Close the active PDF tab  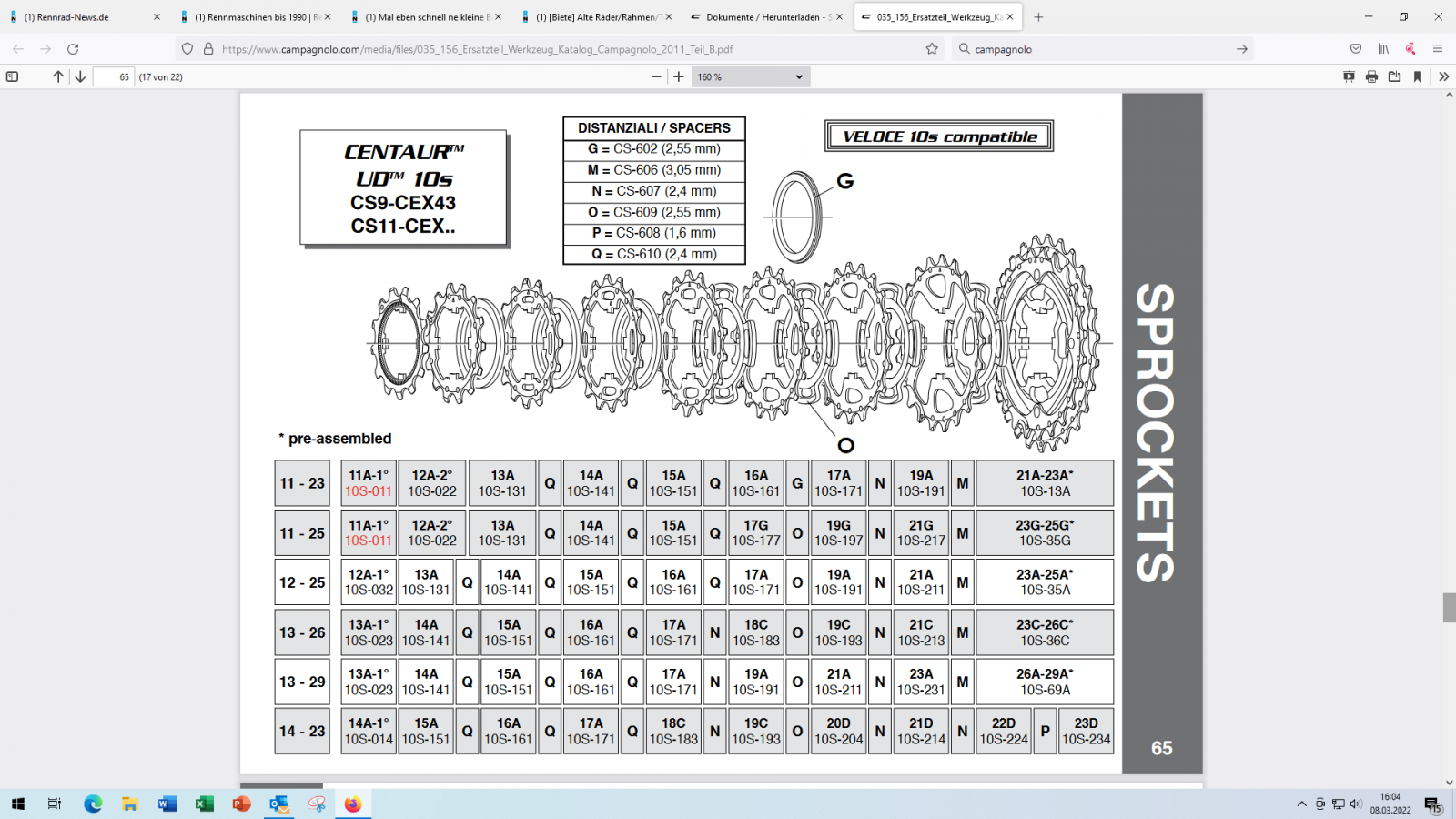pyautogui.click(x=1010, y=16)
